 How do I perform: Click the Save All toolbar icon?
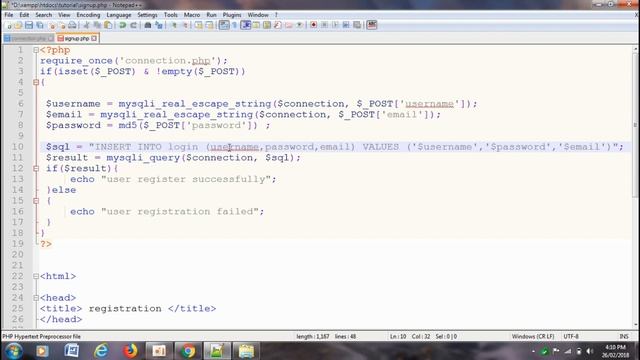(40, 25)
